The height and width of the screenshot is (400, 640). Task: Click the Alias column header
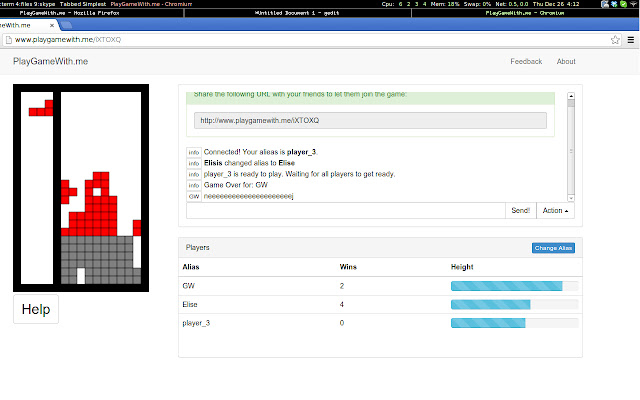[191, 267]
